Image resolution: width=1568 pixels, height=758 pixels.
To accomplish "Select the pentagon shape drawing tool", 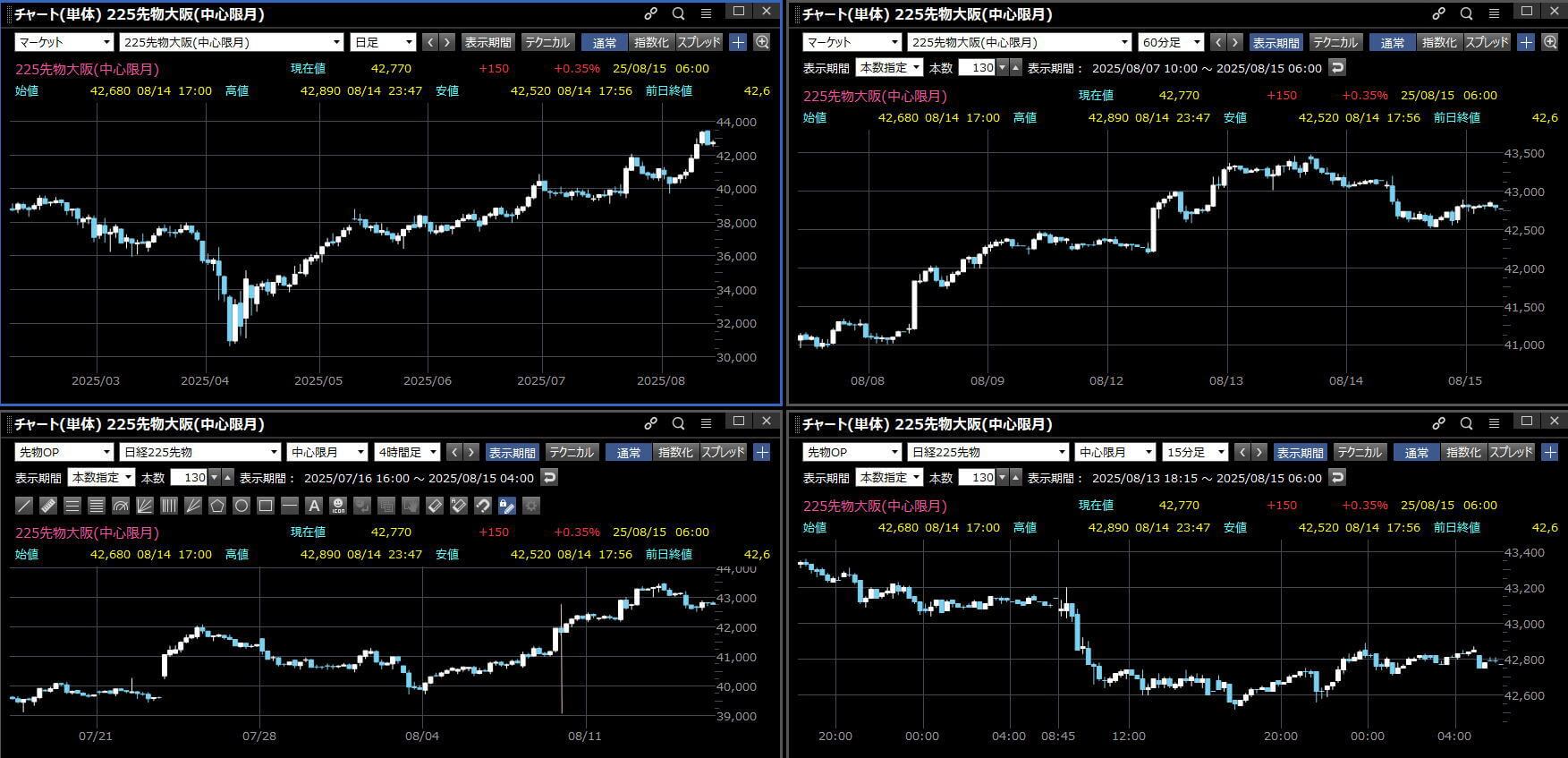I will (x=217, y=506).
